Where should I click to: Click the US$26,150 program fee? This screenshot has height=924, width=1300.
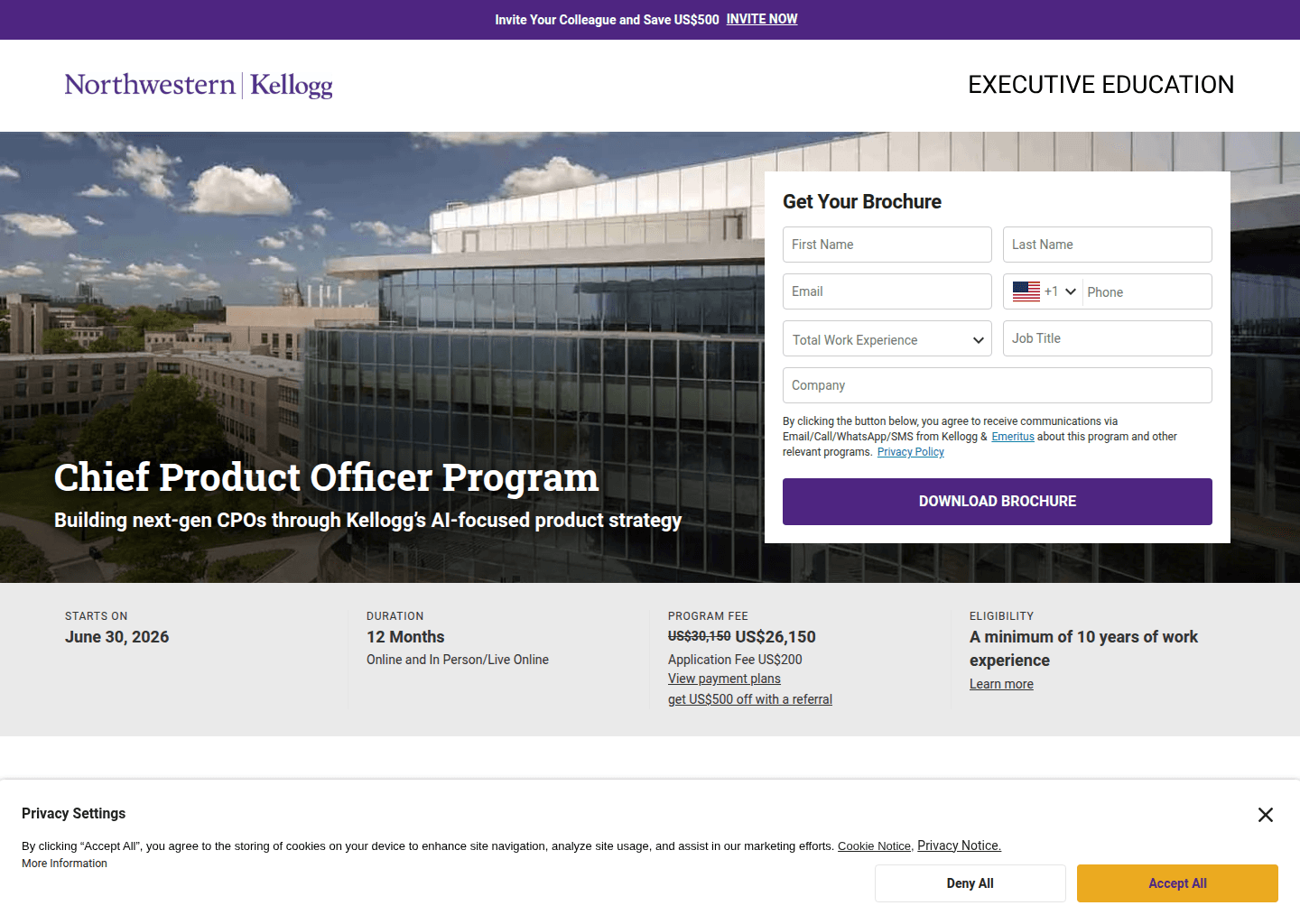(775, 637)
